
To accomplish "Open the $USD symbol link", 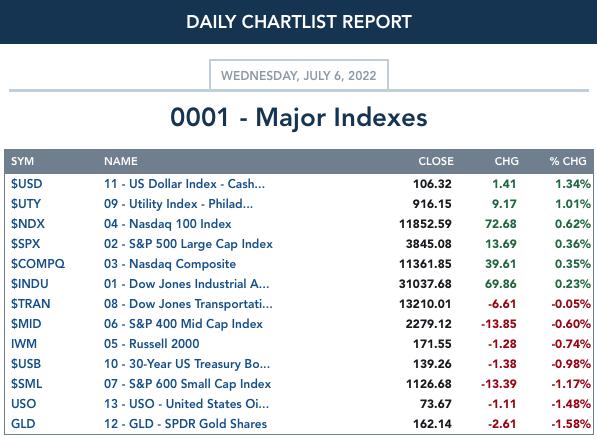I will tap(26, 184).
